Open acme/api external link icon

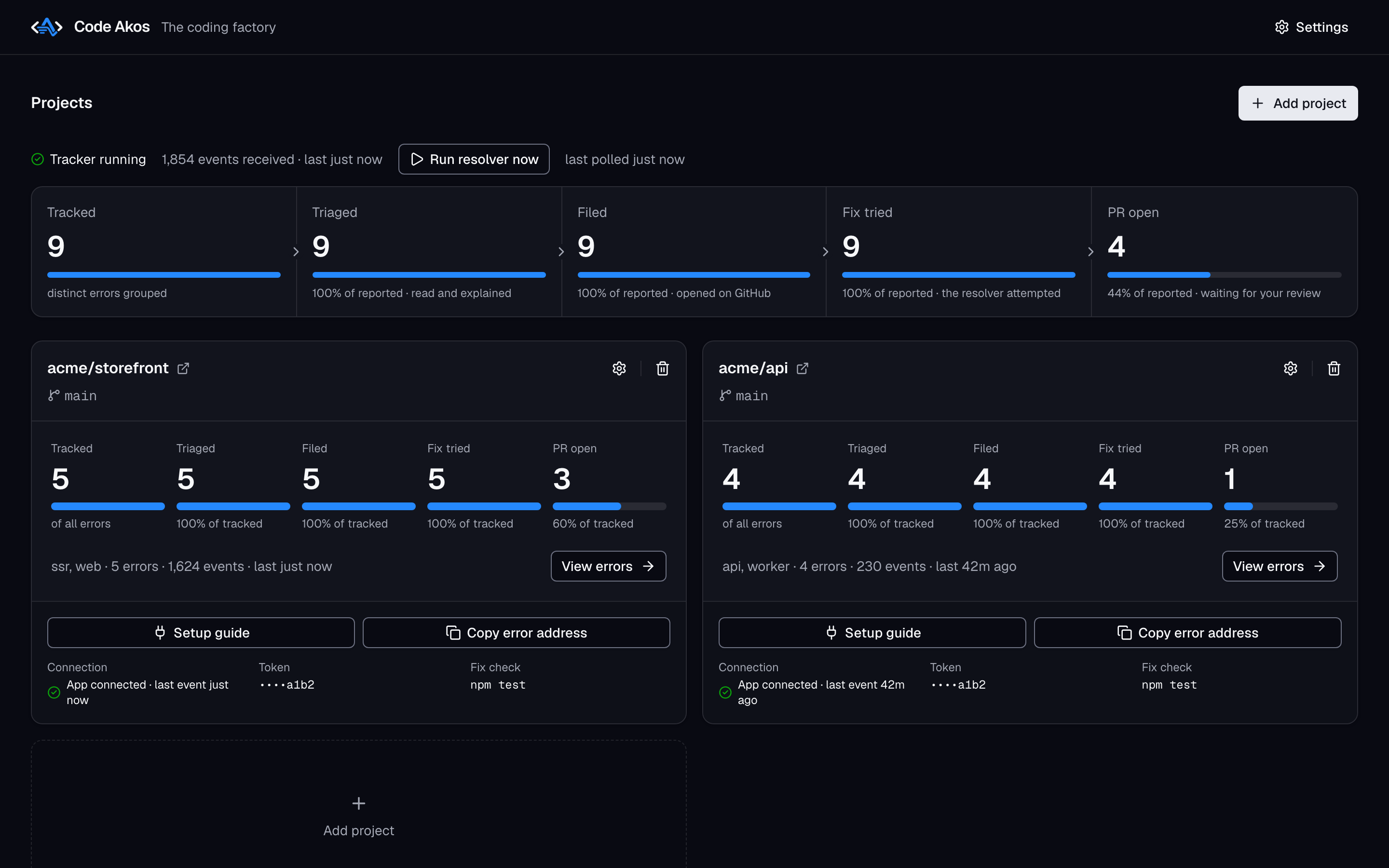click(803, 368)
